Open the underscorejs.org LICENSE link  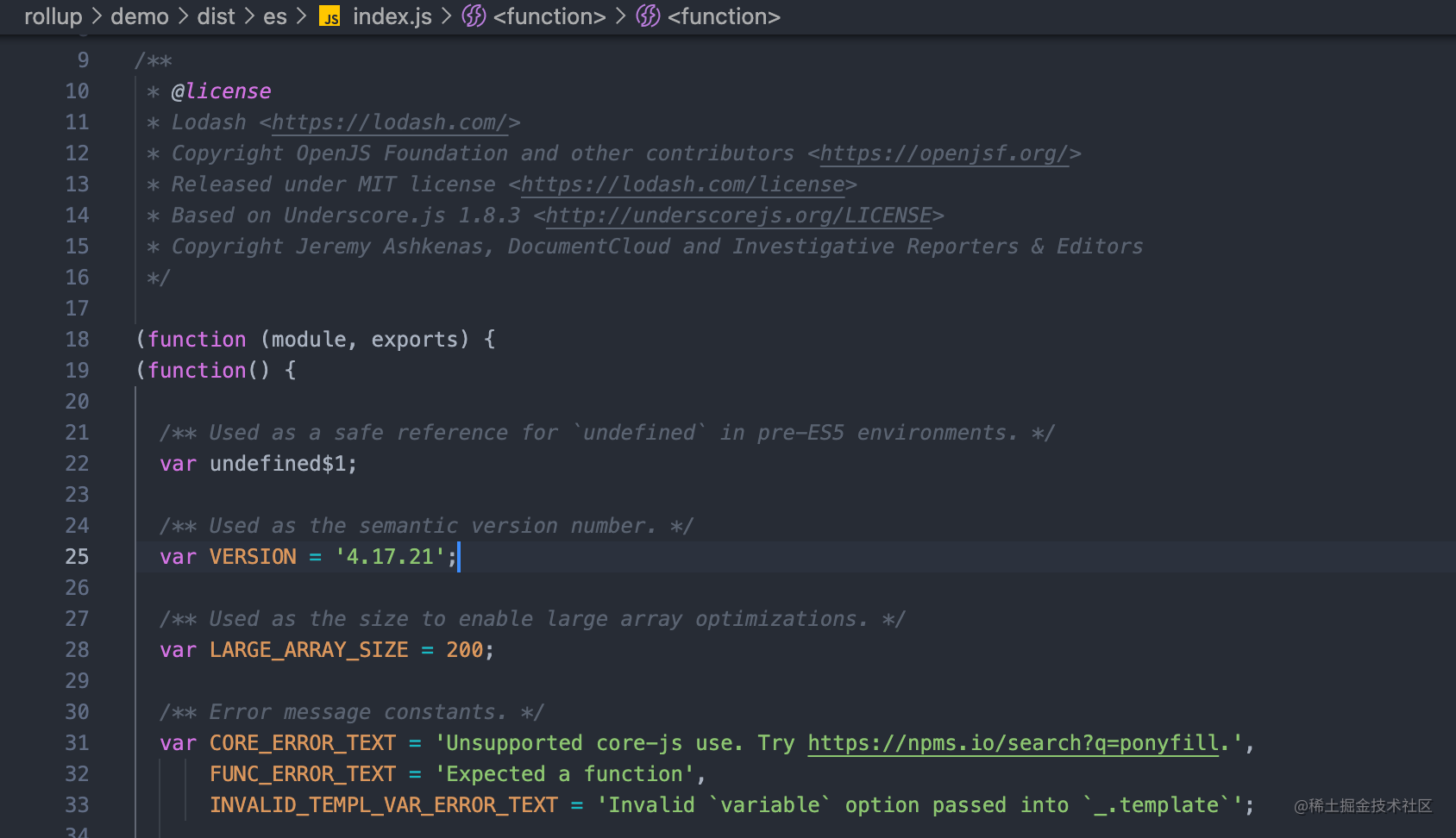pyautogui.click(x=738, y=216)
